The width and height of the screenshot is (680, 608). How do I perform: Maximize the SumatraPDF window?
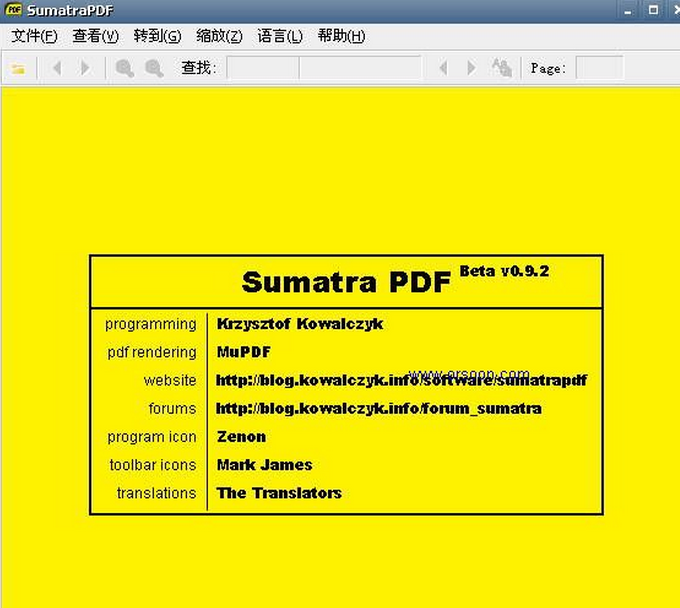pos(653,10)
